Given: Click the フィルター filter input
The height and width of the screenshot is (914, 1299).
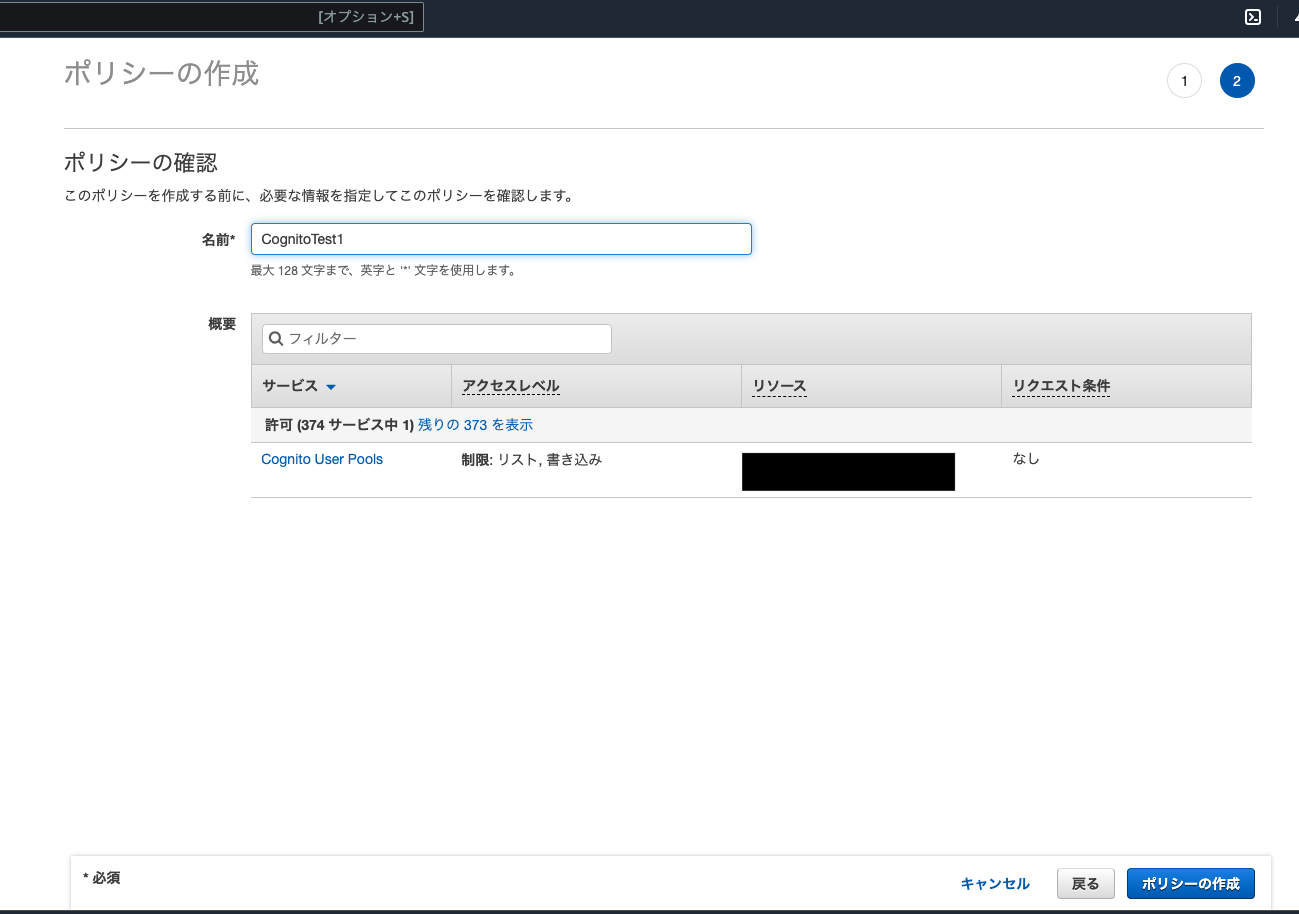Looking at the screenshot, I should point(437,339).
